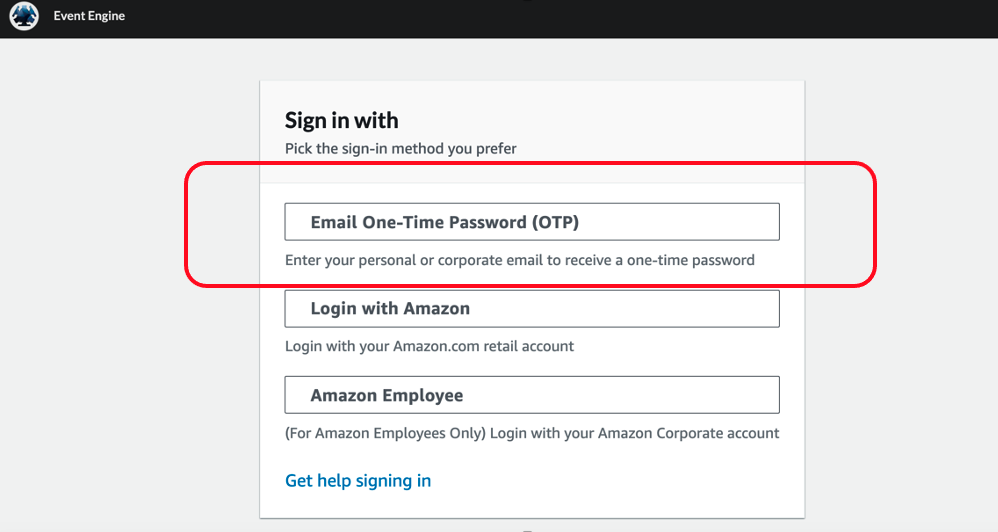Click the word "Employee" on the third button
The height and width of the screenshot is (532, 998).
click(420, 395)
